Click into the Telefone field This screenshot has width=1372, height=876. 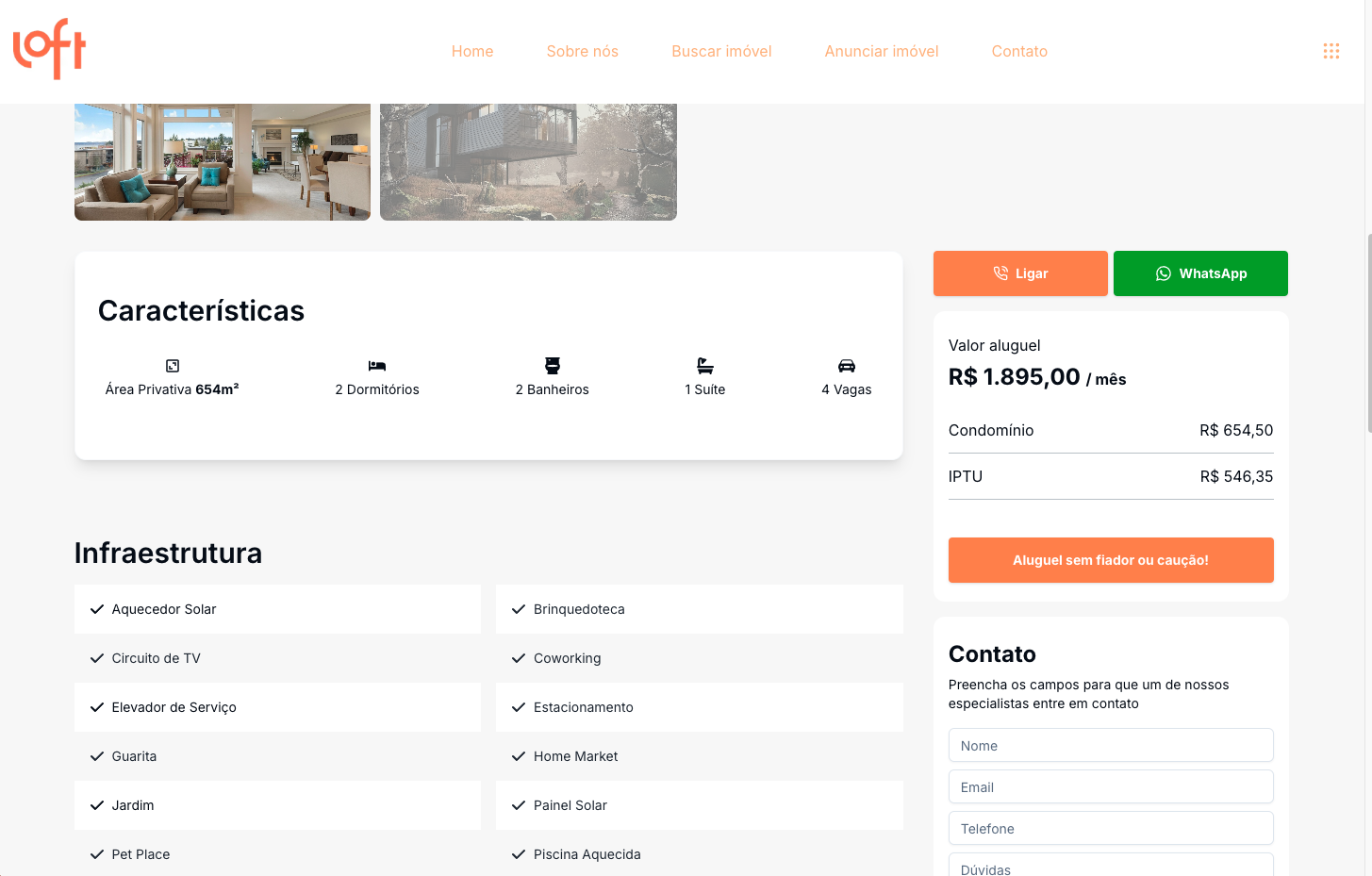click(1111, 828)
